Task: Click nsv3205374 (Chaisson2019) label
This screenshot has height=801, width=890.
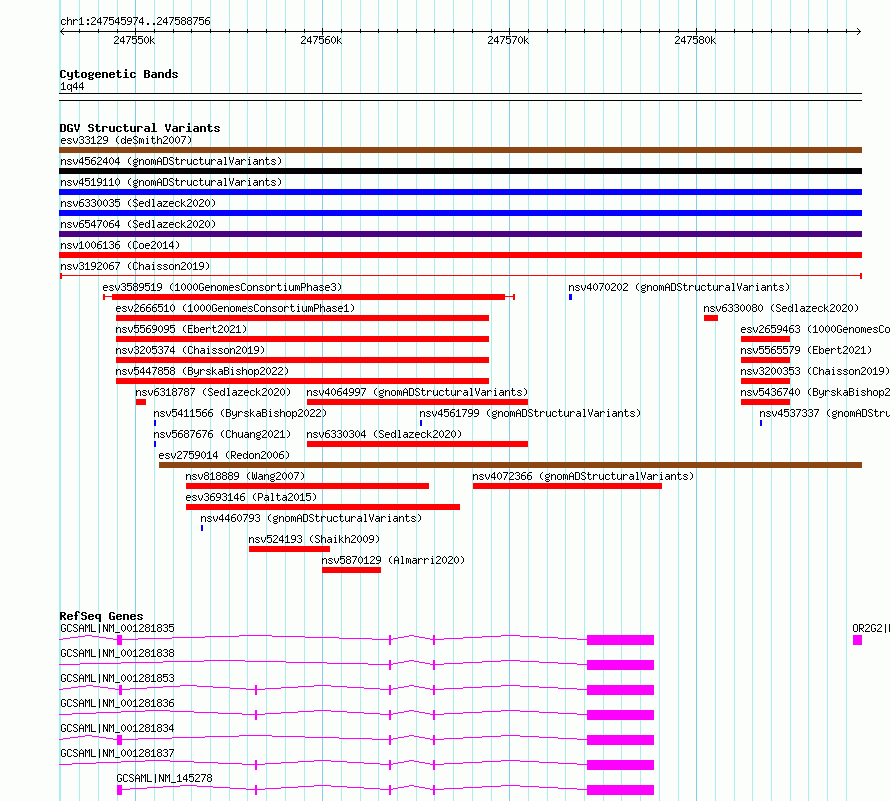Action: click(x=190, y=350)
